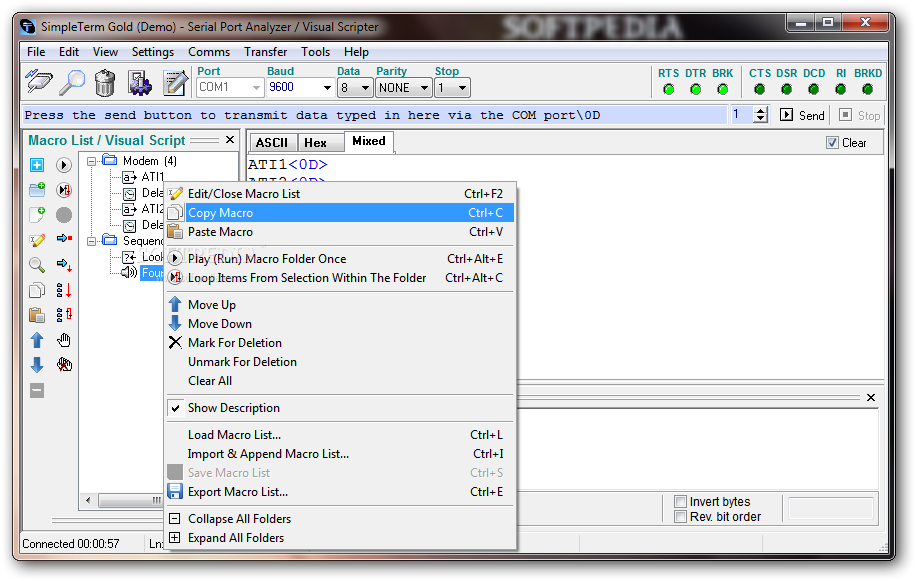916x581 pixels.
Task: Open the File menu
Action: (36, 52)
